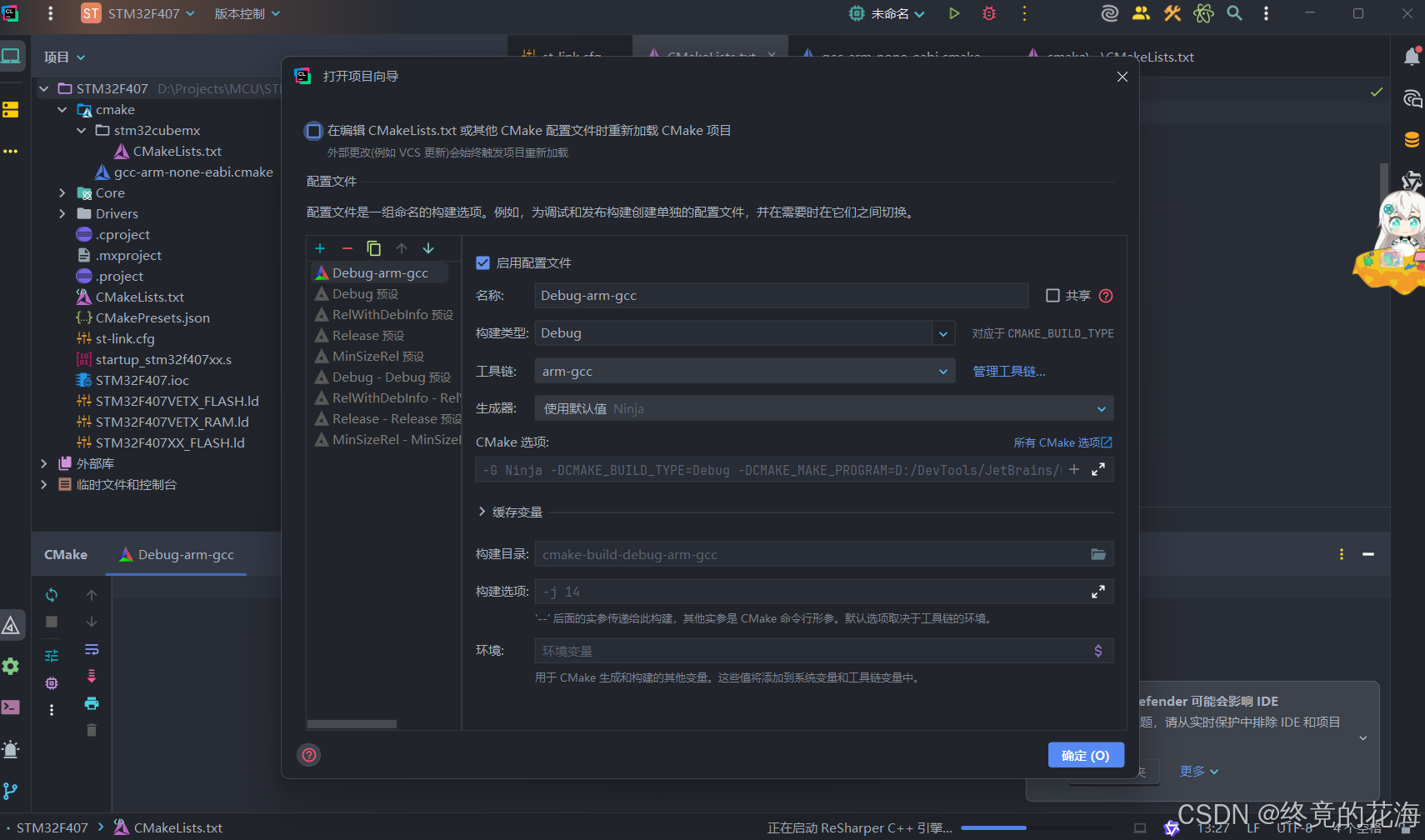Copy the selected CMake profile
This screenshot has height=840, width=1425.
pyautogui.click(x=374, y=248)
